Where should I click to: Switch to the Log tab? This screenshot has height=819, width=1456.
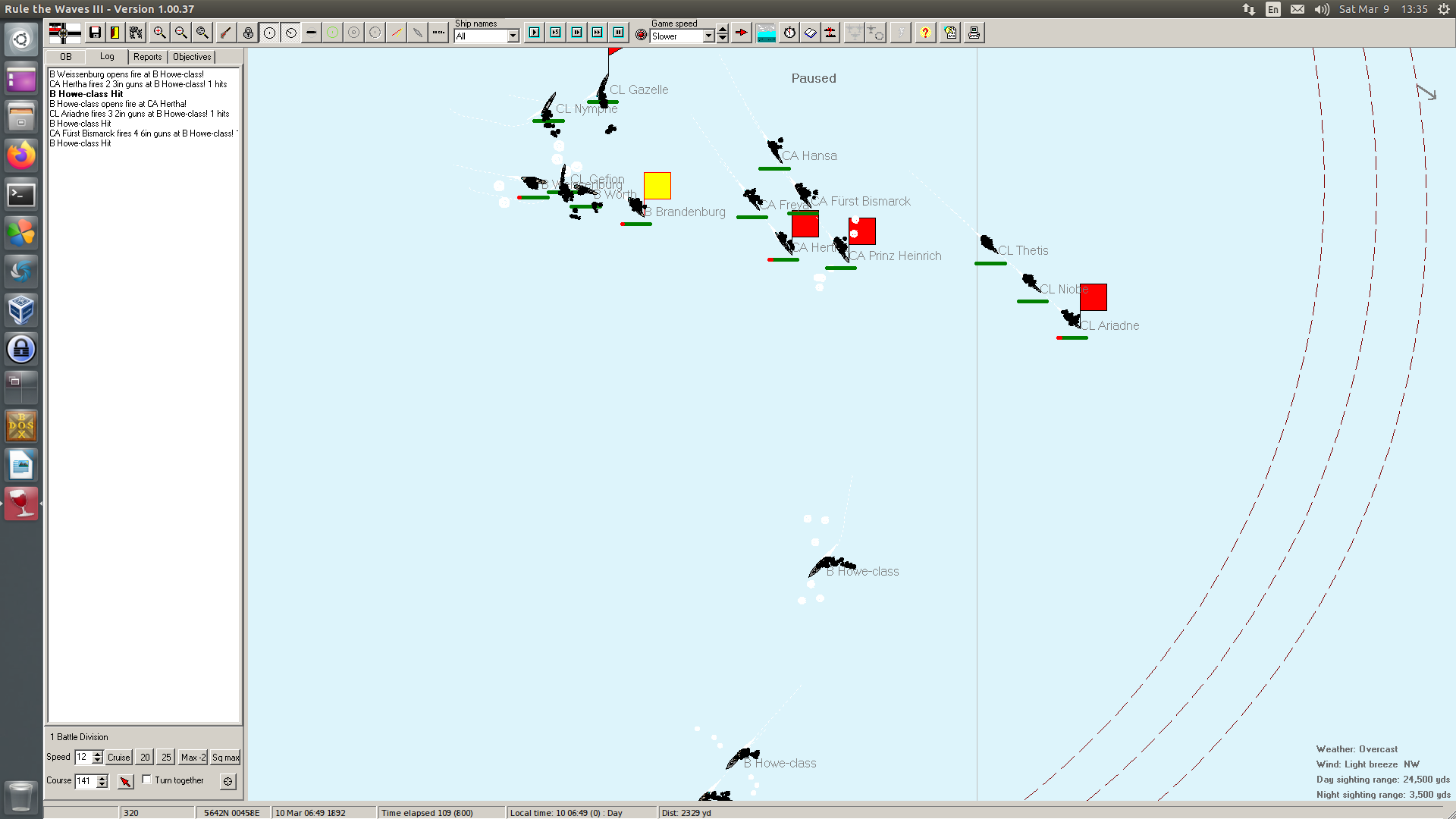coord(107,57)
